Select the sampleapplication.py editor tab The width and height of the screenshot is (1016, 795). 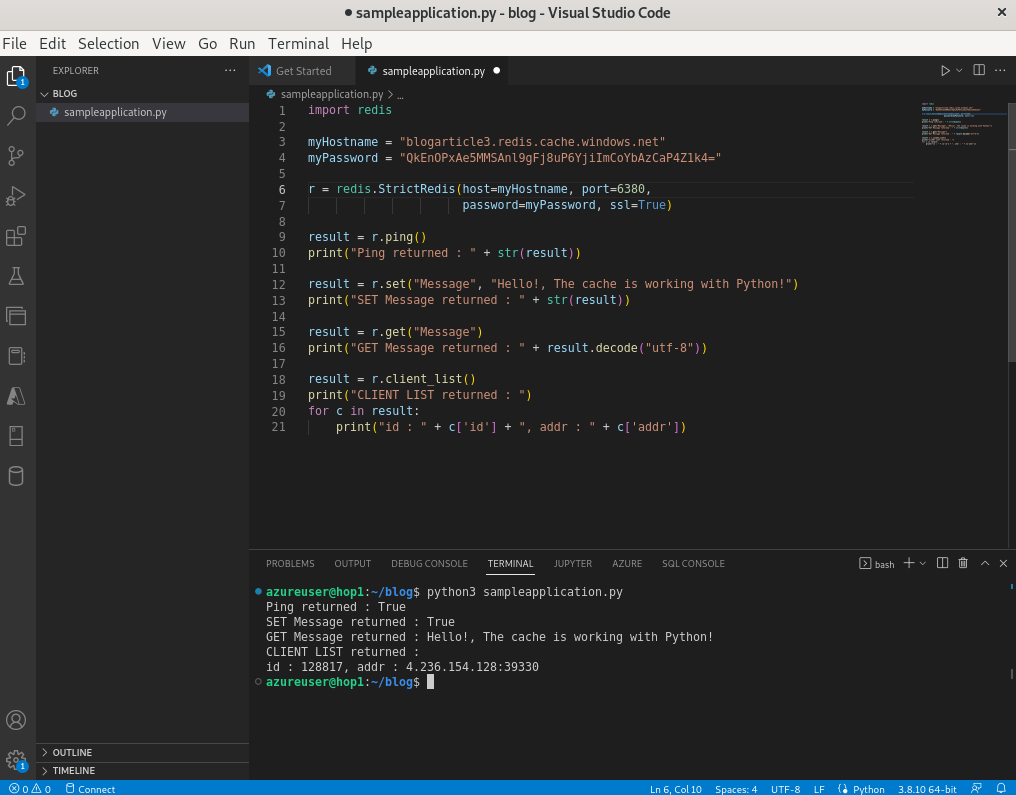click(x=433, y=71)
